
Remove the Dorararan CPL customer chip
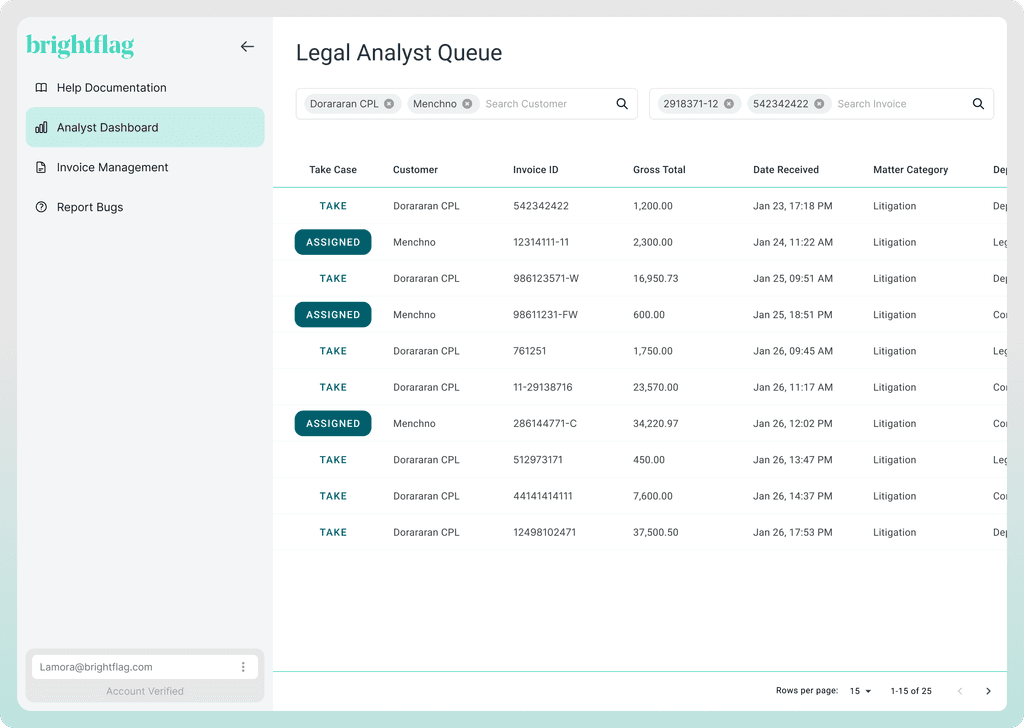[x=389, y=104]
